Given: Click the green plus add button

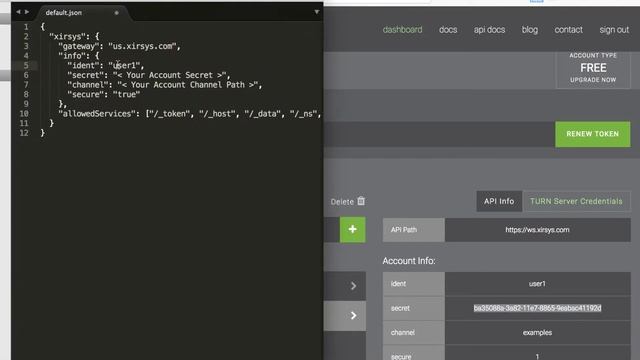Looking at the screenshot, I should click(352, 229).
